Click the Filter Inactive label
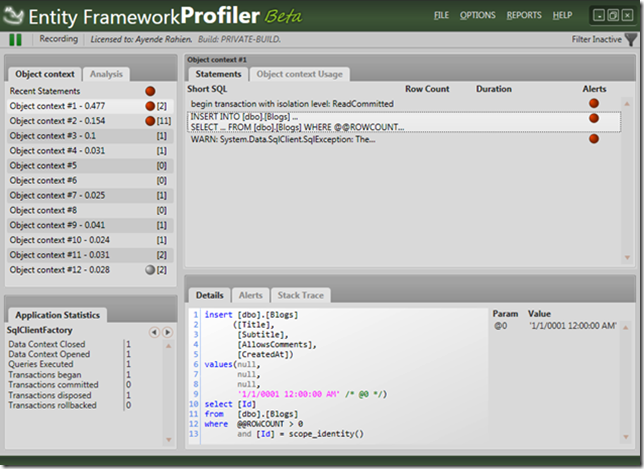This screenshot has height=469, width=644. pyautogui.click(x=596, y=39)
